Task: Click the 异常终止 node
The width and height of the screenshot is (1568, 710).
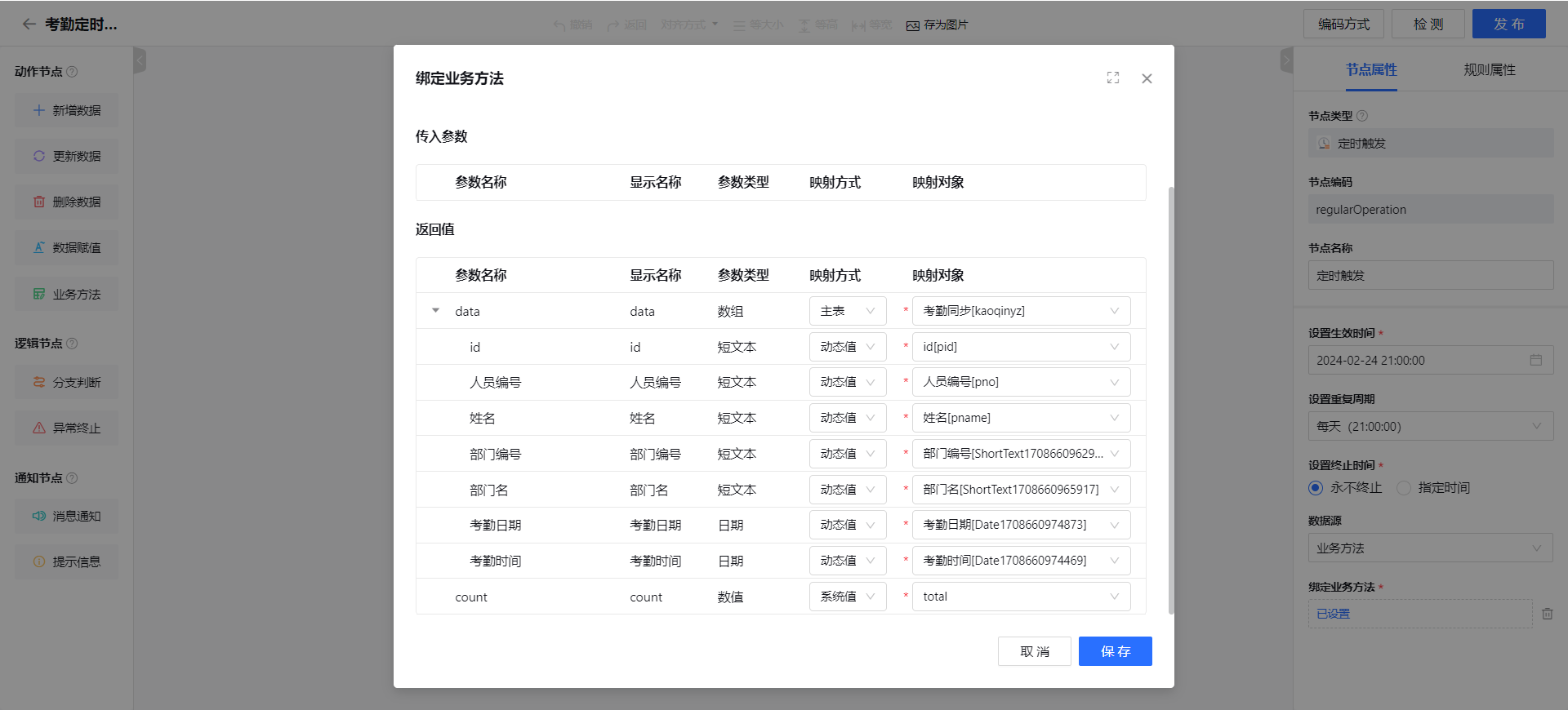Action: pos(66,428)
